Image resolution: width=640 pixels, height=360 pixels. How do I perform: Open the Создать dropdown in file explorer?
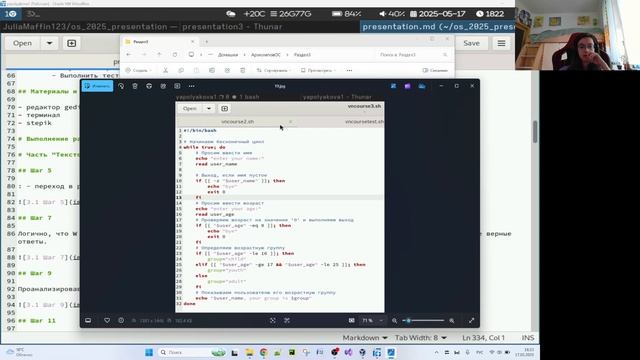point(139,70)
